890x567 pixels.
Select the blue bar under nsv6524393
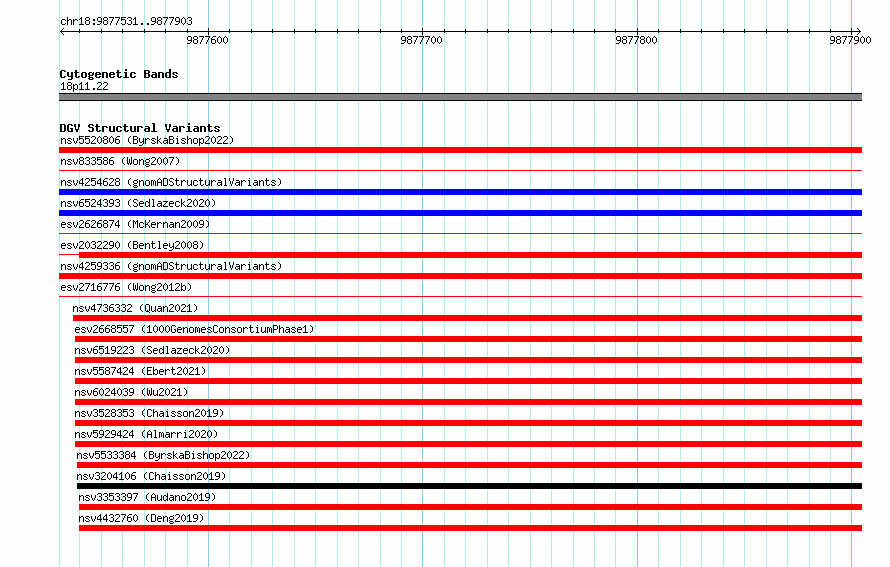pyautogui.click(x=460, y=213)
